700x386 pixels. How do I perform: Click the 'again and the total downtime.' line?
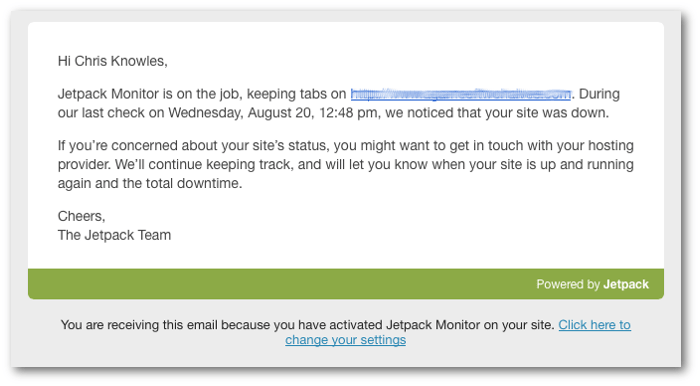click(x=150, y=183)
